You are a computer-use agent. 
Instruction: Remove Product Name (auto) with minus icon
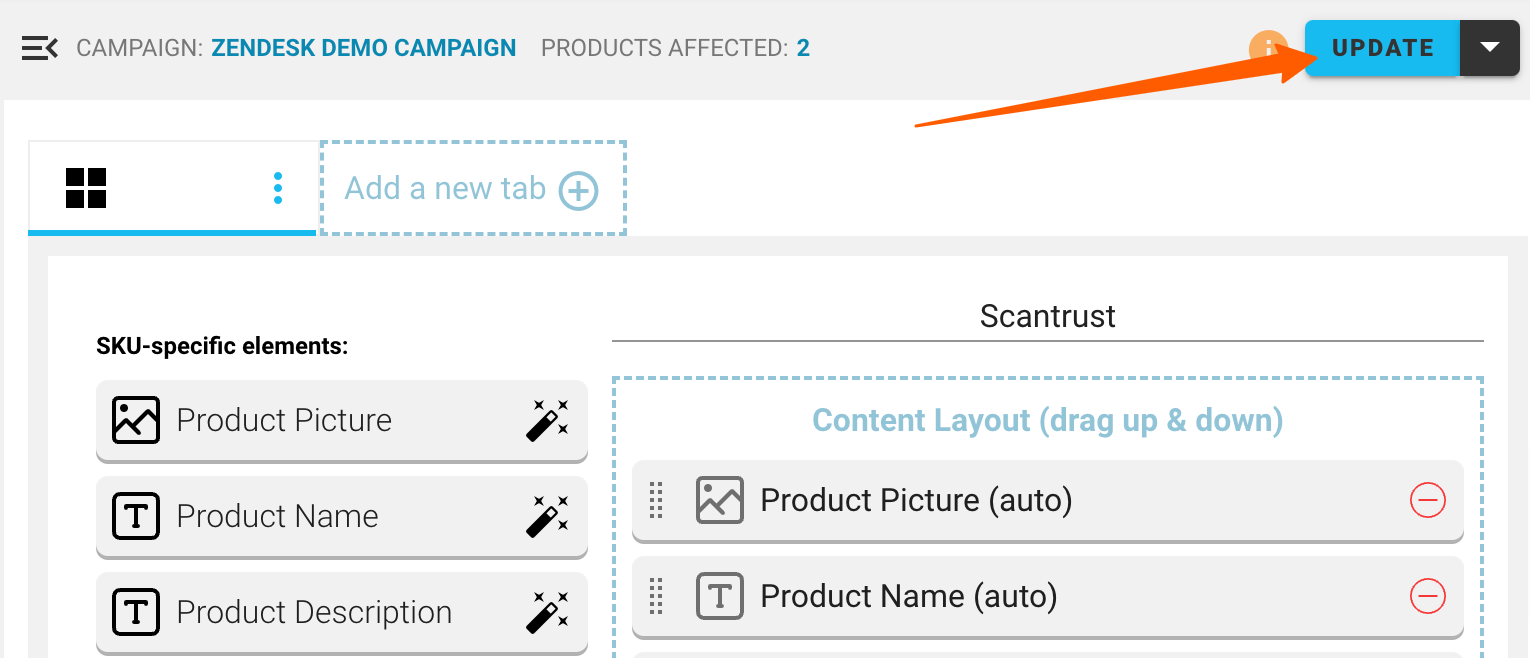[x=1428, y=596]
